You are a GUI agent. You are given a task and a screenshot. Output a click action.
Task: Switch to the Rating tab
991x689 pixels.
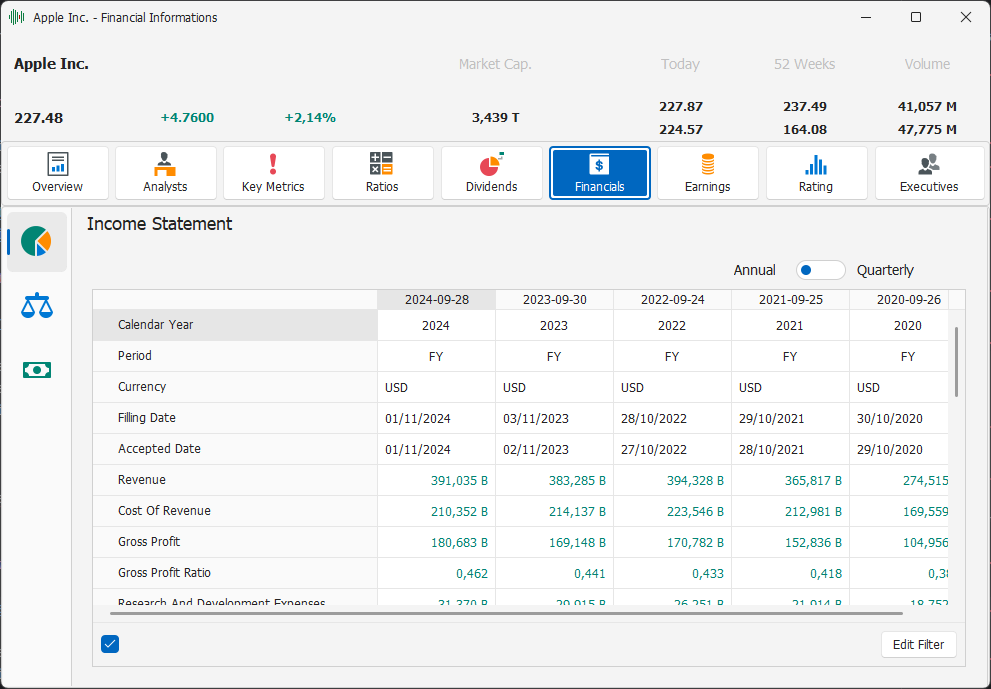coord(816,173)
